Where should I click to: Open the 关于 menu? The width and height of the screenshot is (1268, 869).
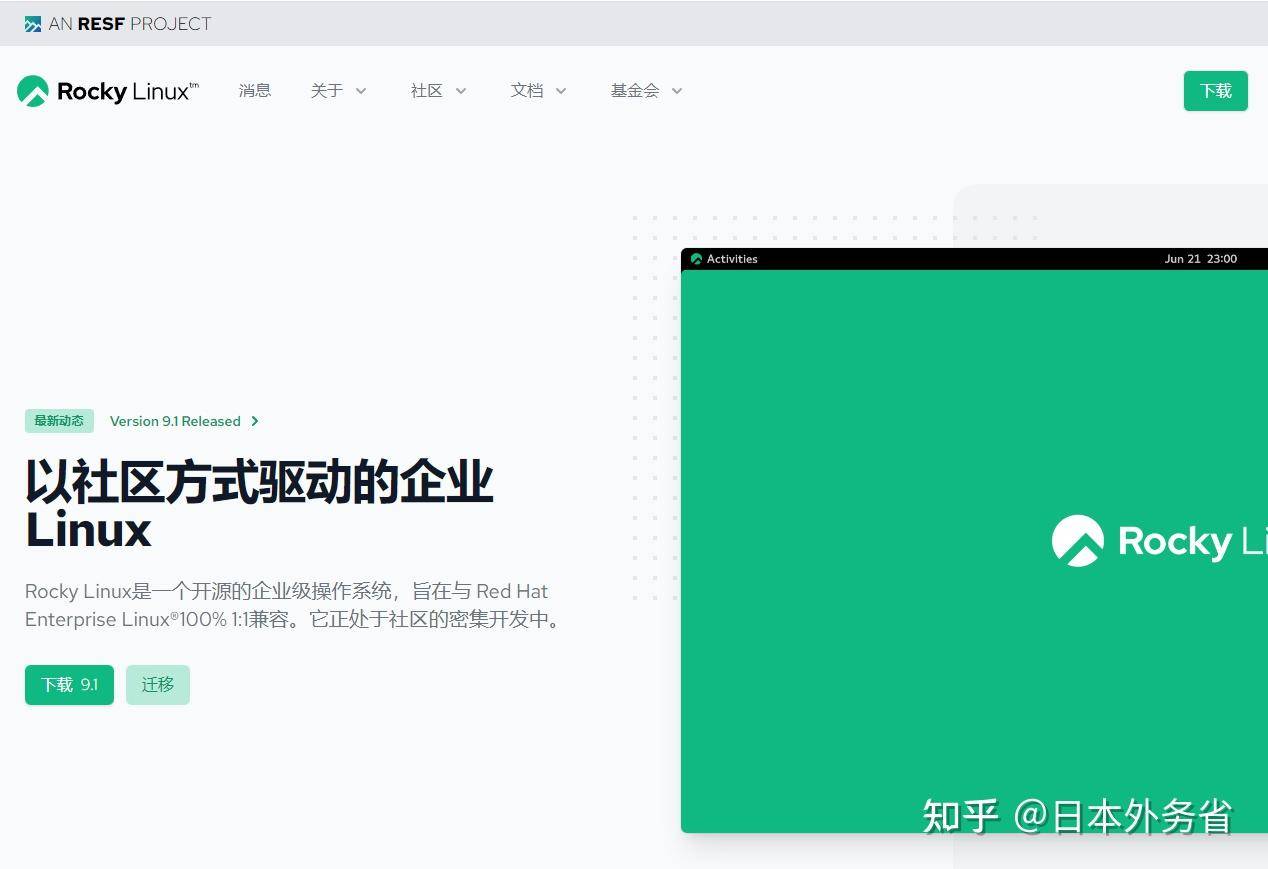pyautogui.click(x=327, y=91)
